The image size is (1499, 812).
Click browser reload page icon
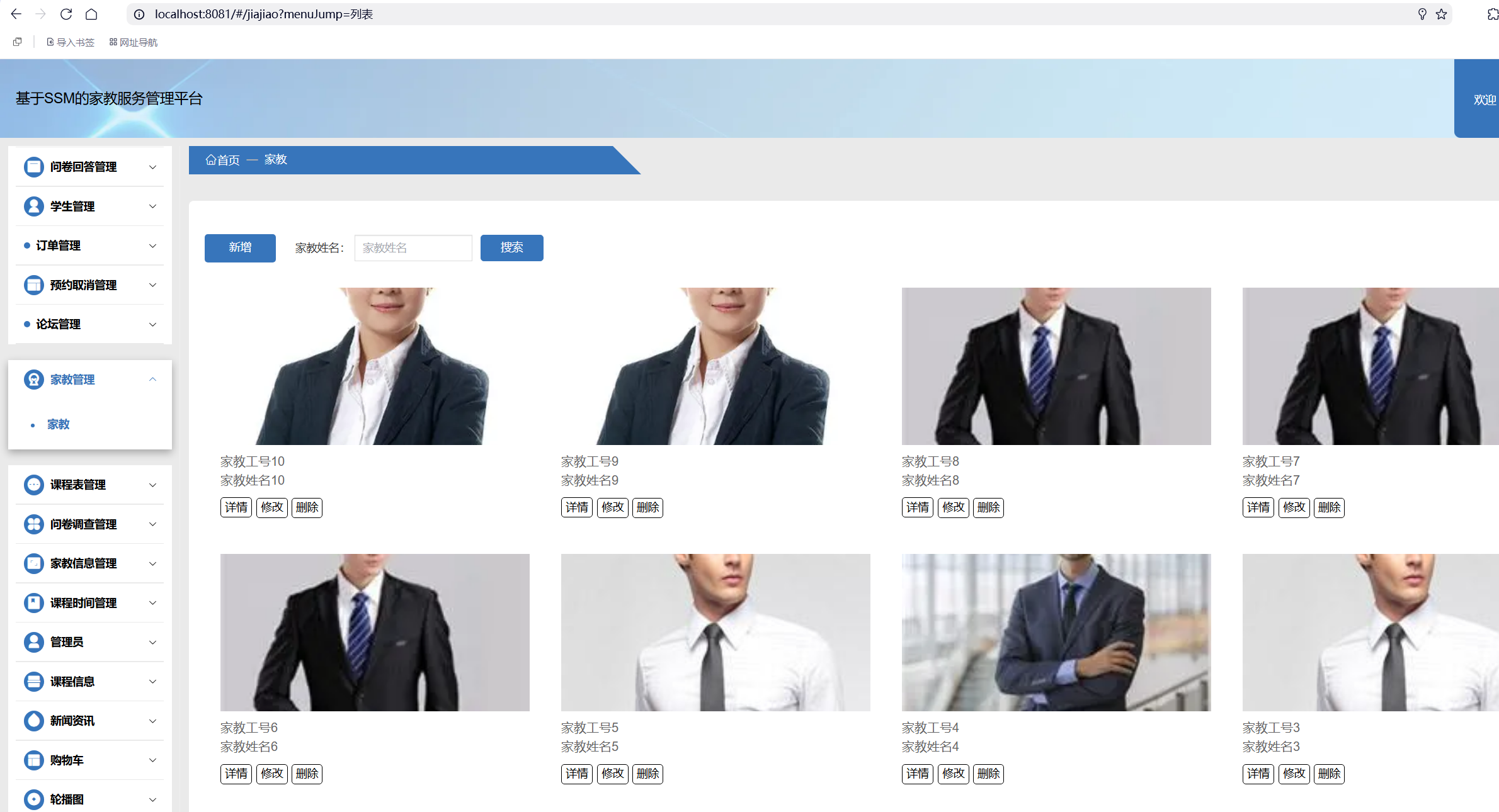66,14
